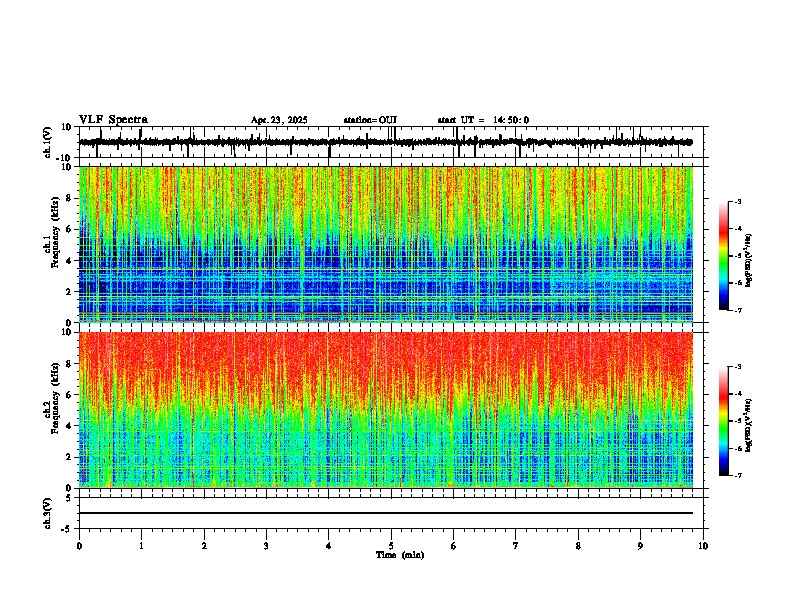Screen dimensions: 792x612
Task: Click the time axis tick label "2"
Action: pos(204,546)
